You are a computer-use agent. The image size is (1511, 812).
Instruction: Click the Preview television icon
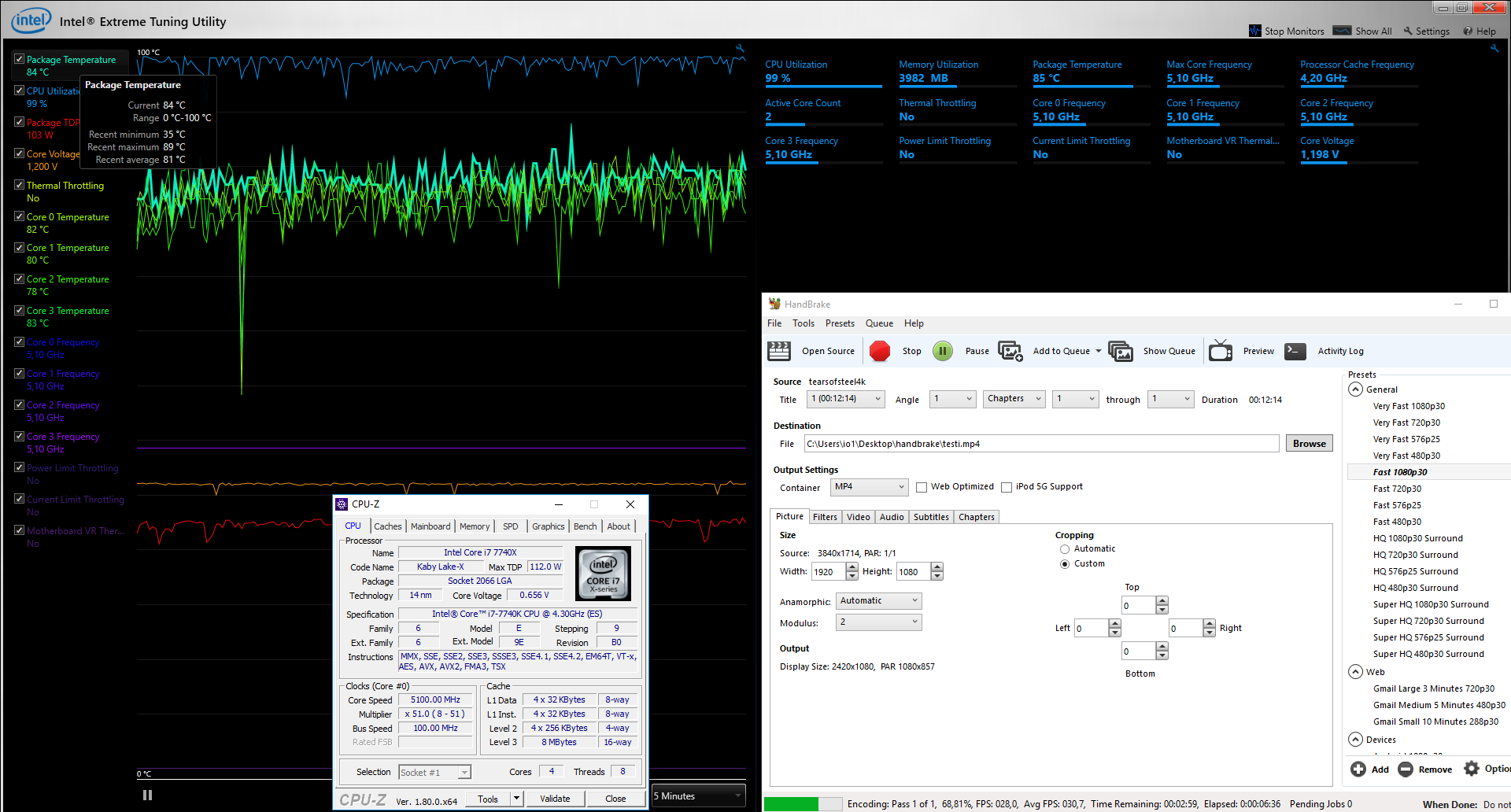tap(1221, 351)
